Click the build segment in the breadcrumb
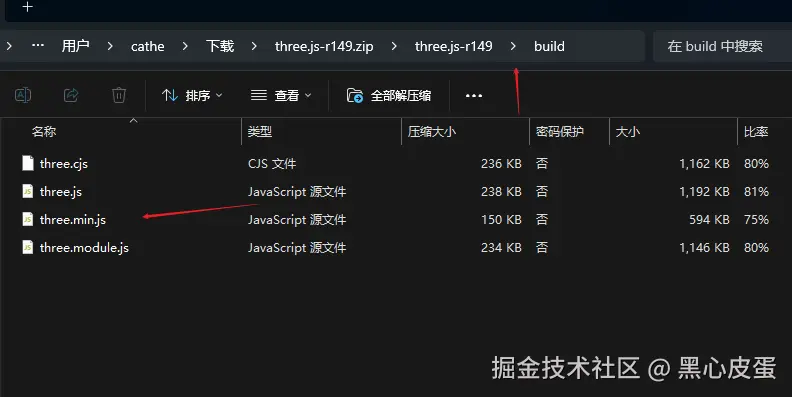This screenshot has width=792, height=397. click(x=549, y=46)
